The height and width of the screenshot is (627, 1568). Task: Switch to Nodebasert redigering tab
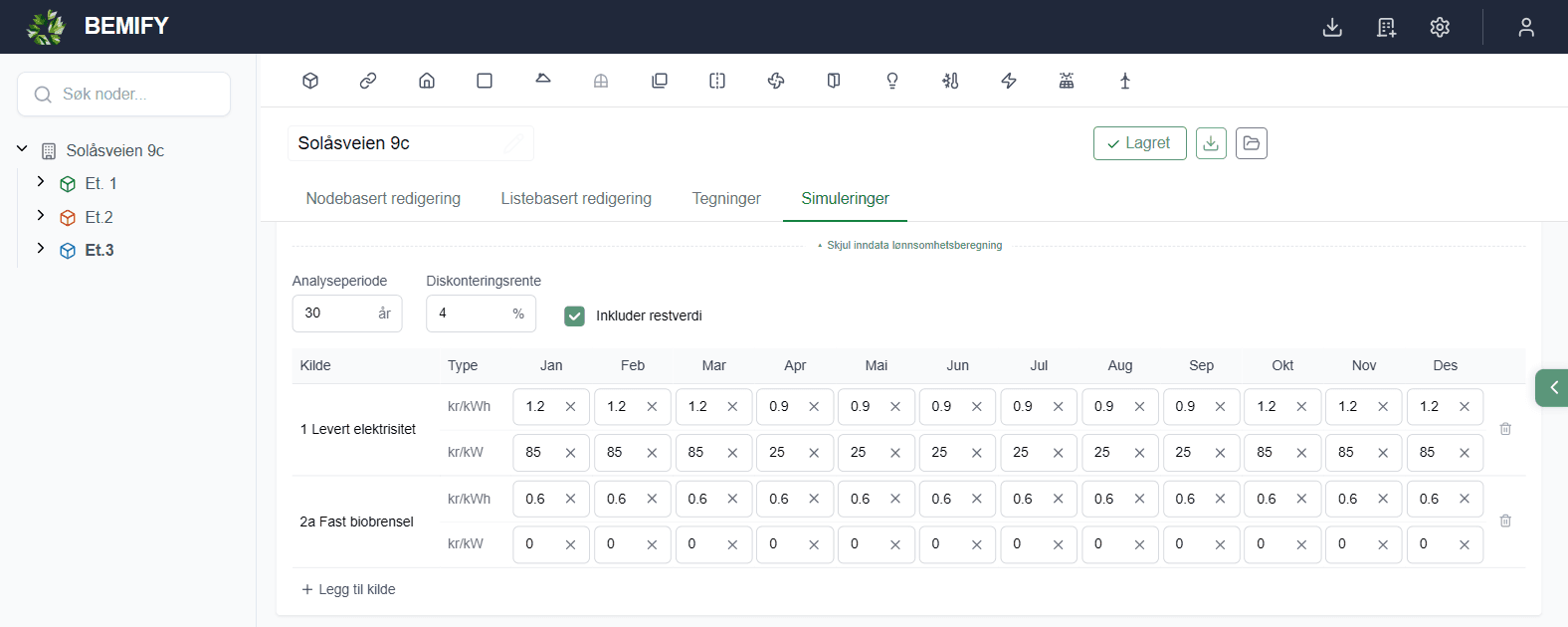coord(383,198)
